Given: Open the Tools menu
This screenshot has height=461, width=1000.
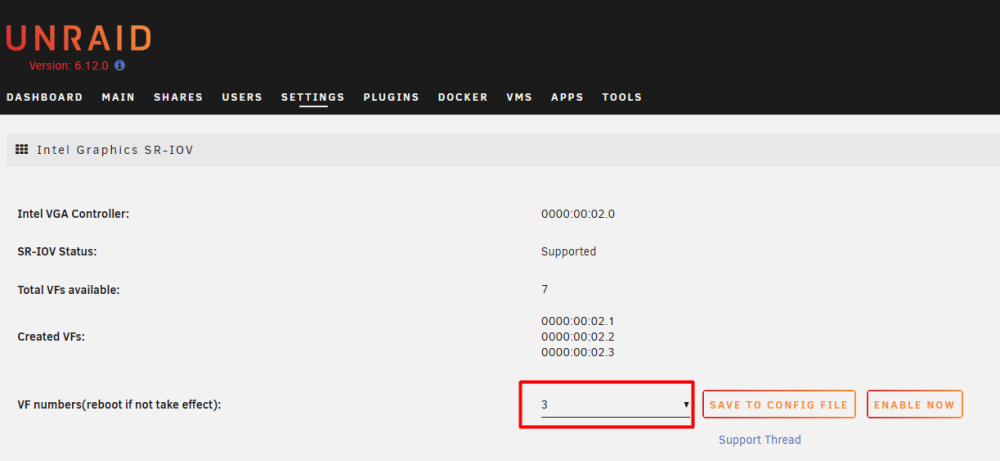Looking at the screenshot, I should coord(622,98).
